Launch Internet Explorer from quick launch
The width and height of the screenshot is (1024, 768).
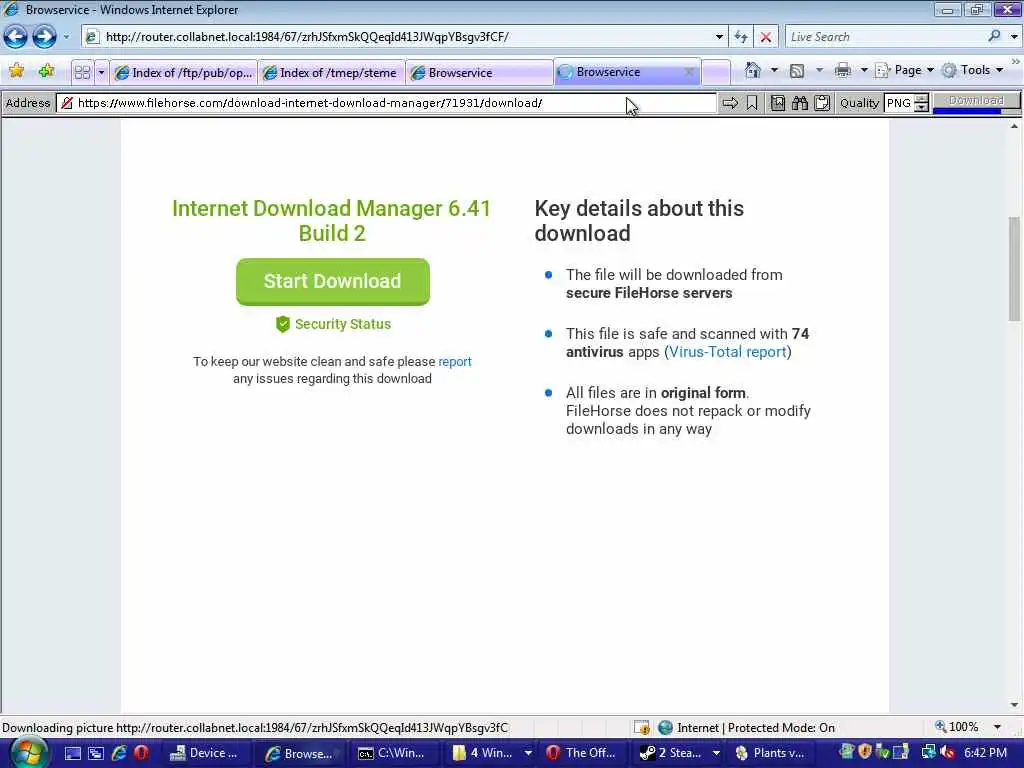pyautogui.click(x=119, y=753)
